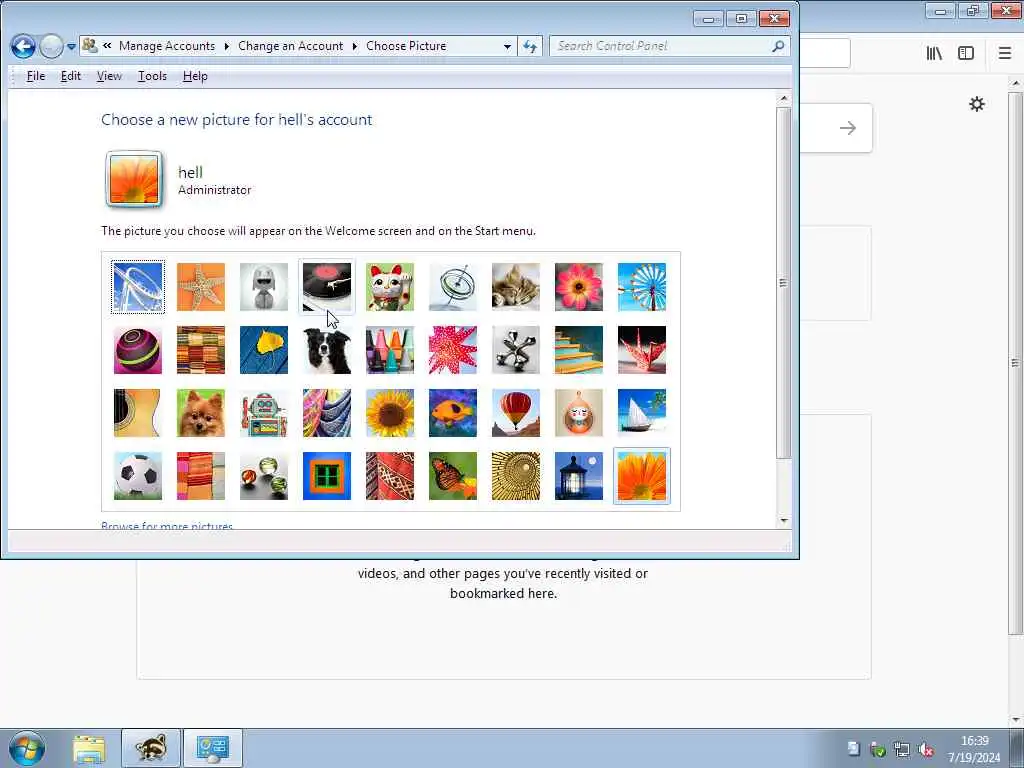This screenshot has height=768, width=1024.
Task: Click the browser search go arrow
Action: 848,128
